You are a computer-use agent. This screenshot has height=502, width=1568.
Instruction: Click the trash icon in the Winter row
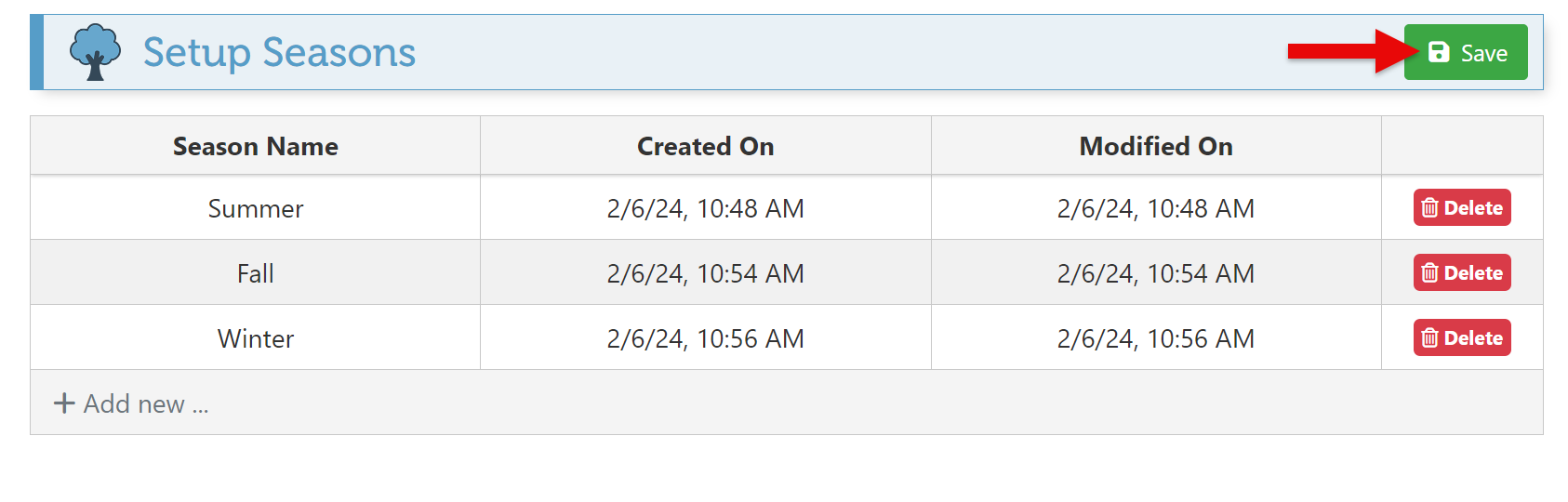(x=1430, y=338)
